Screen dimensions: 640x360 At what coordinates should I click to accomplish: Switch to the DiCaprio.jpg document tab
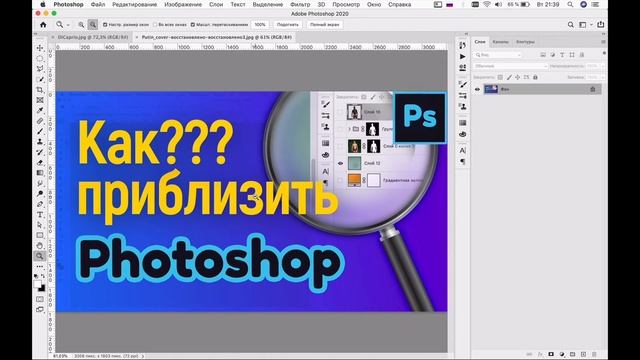[93, 37]
